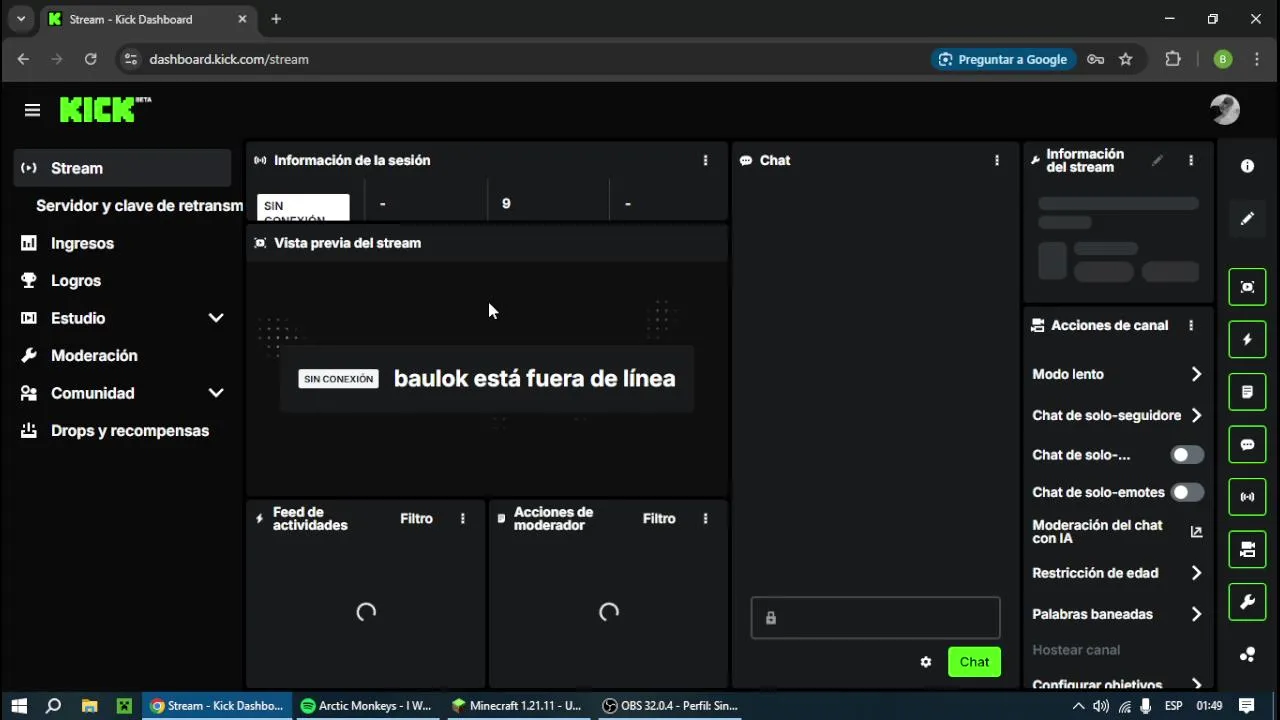The height and width of the screenshot is (720, 1280).
Task: Open the Windows Start menu
Action: coord(19,705)
